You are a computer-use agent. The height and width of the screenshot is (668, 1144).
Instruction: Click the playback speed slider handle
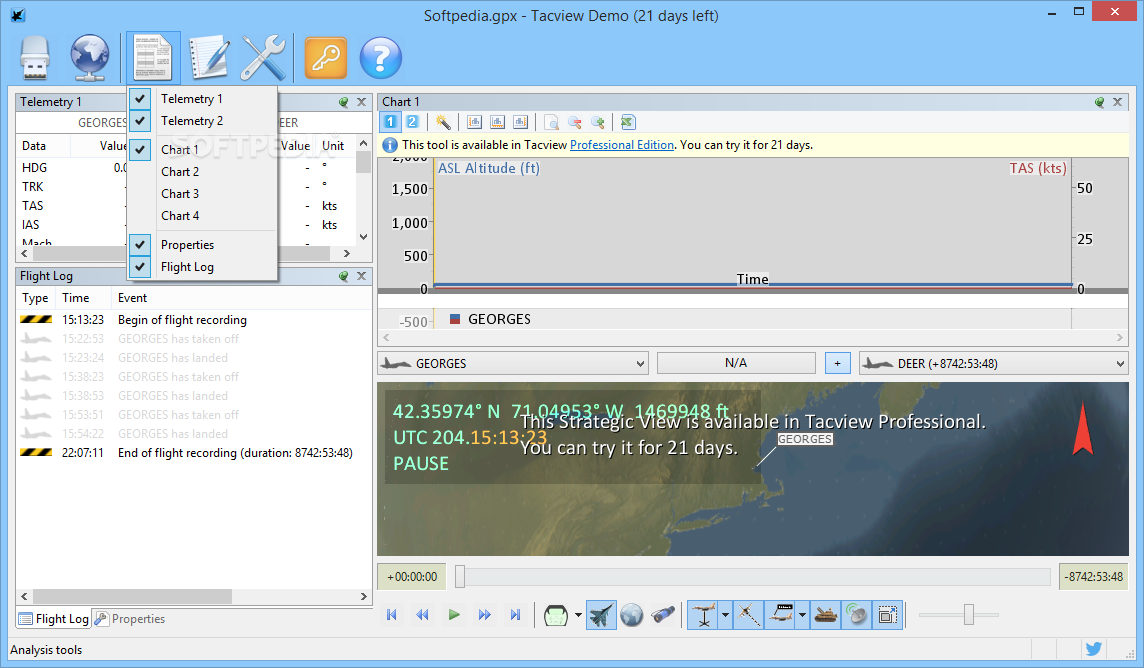click(969, 615)
